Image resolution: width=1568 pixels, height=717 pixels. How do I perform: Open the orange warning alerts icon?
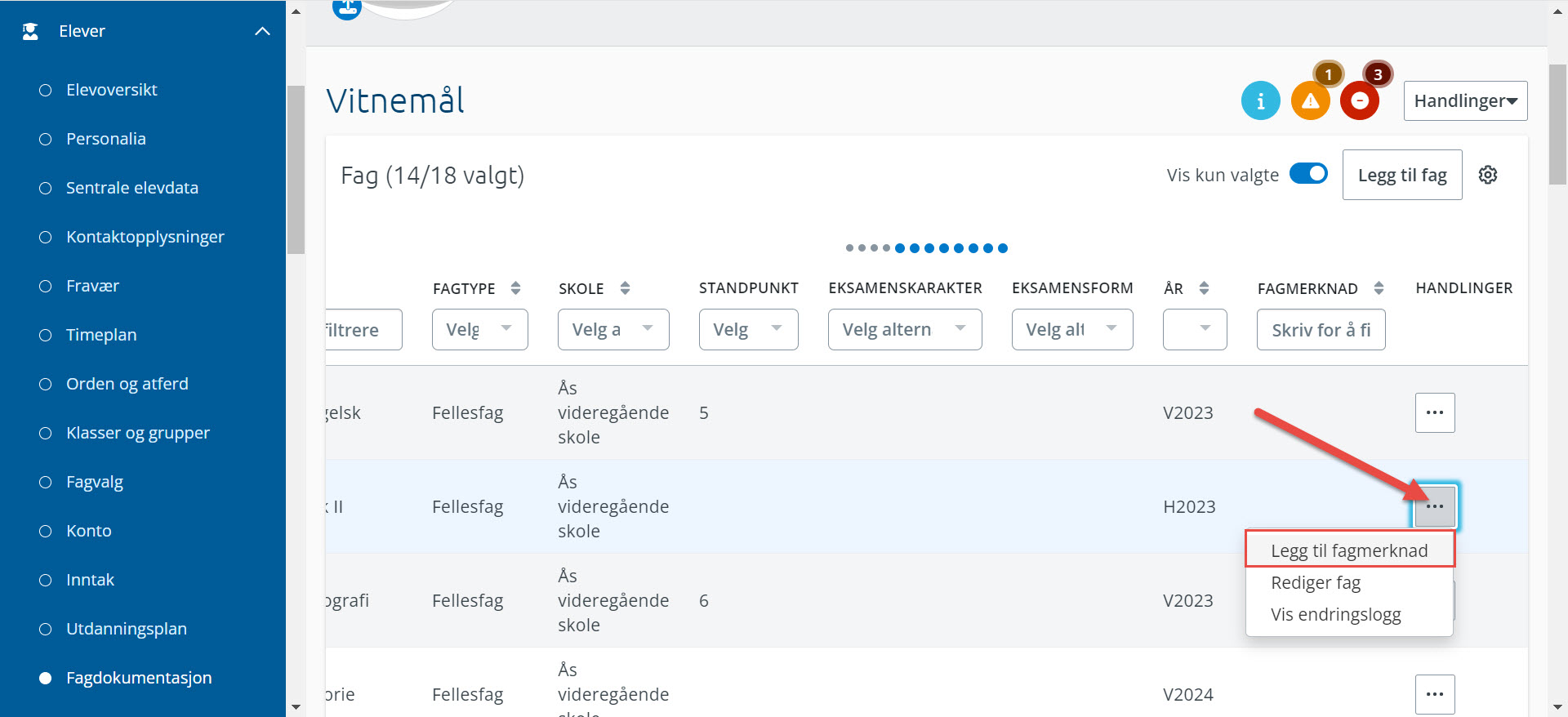point(1310,101)
